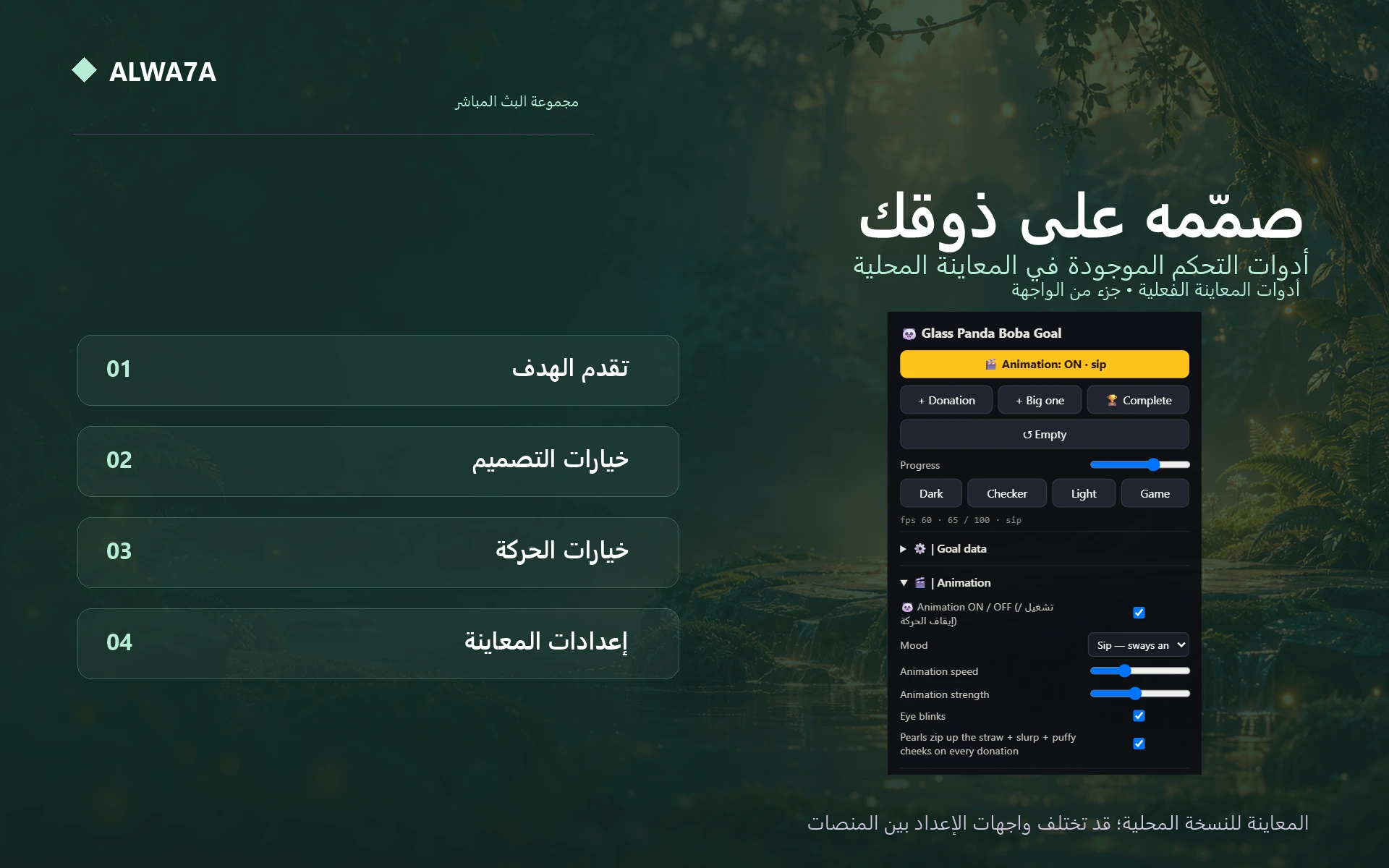This screenshot has width=1389, height=868.
Task: Add a donation with + Donation button
Action: tap(946, 400)
